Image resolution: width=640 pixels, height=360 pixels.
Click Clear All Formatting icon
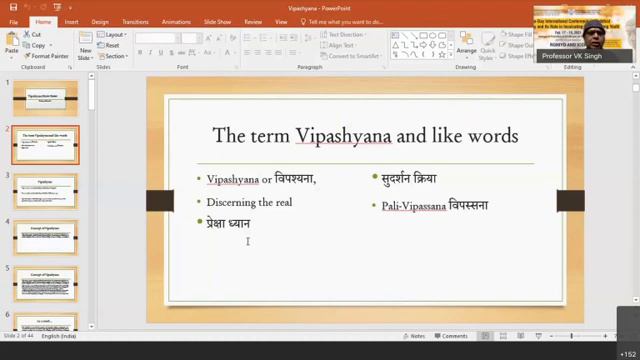[x=233, y=38]
